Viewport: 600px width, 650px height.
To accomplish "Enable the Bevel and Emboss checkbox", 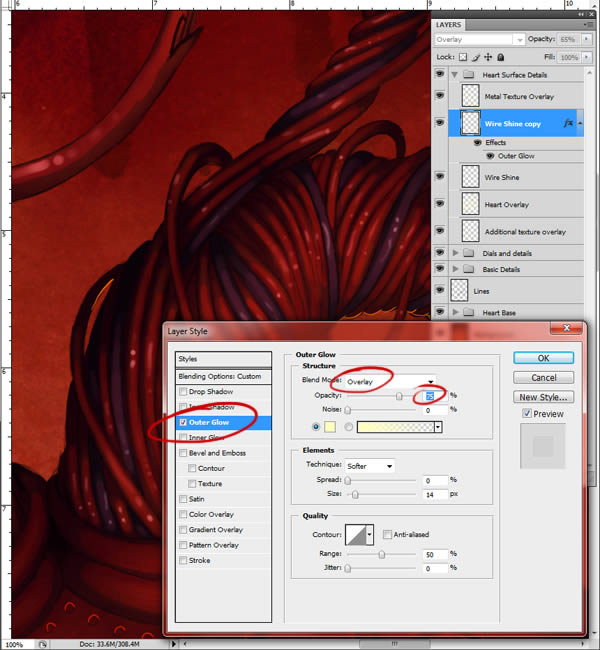I will 183,453.
